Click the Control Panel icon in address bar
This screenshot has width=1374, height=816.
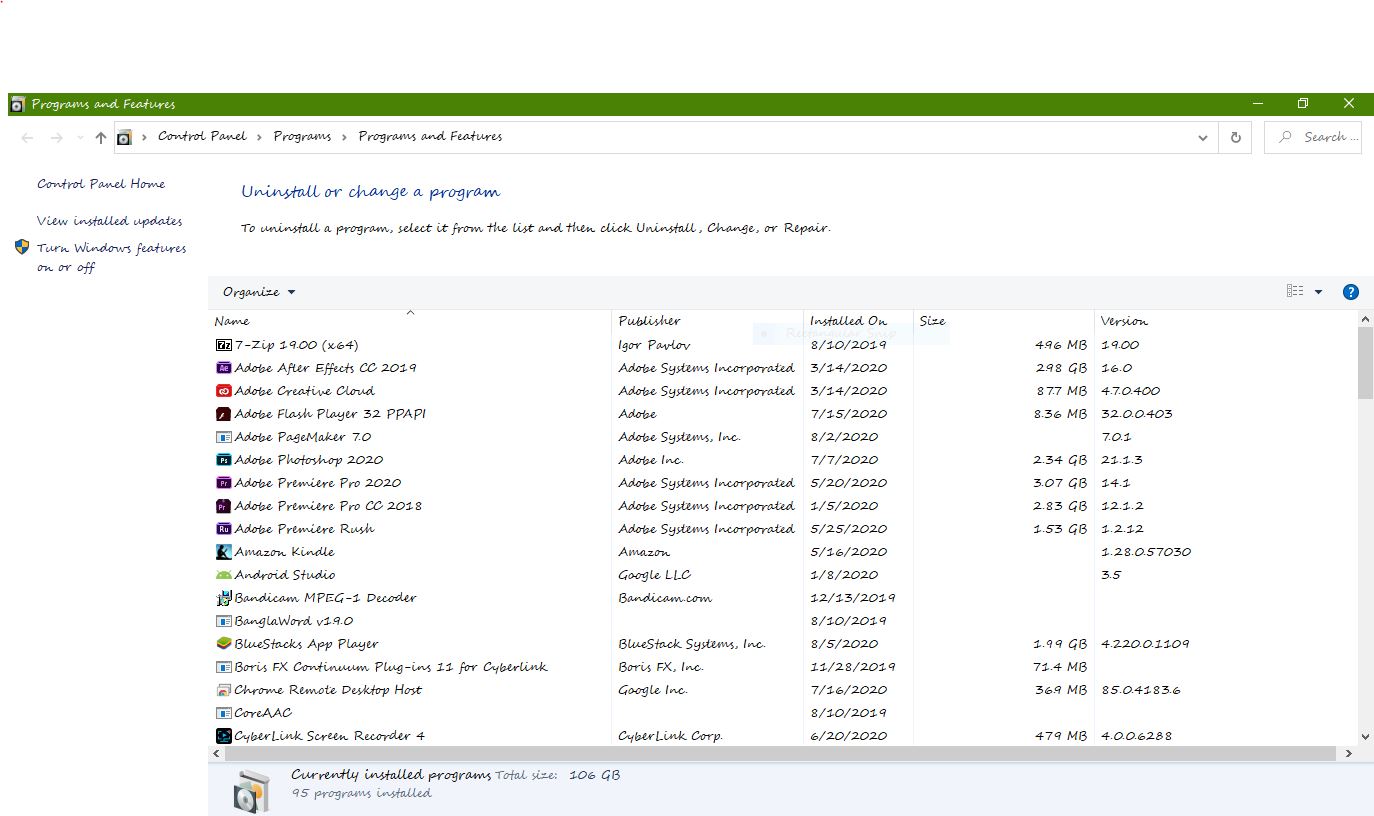pos(124,138)
